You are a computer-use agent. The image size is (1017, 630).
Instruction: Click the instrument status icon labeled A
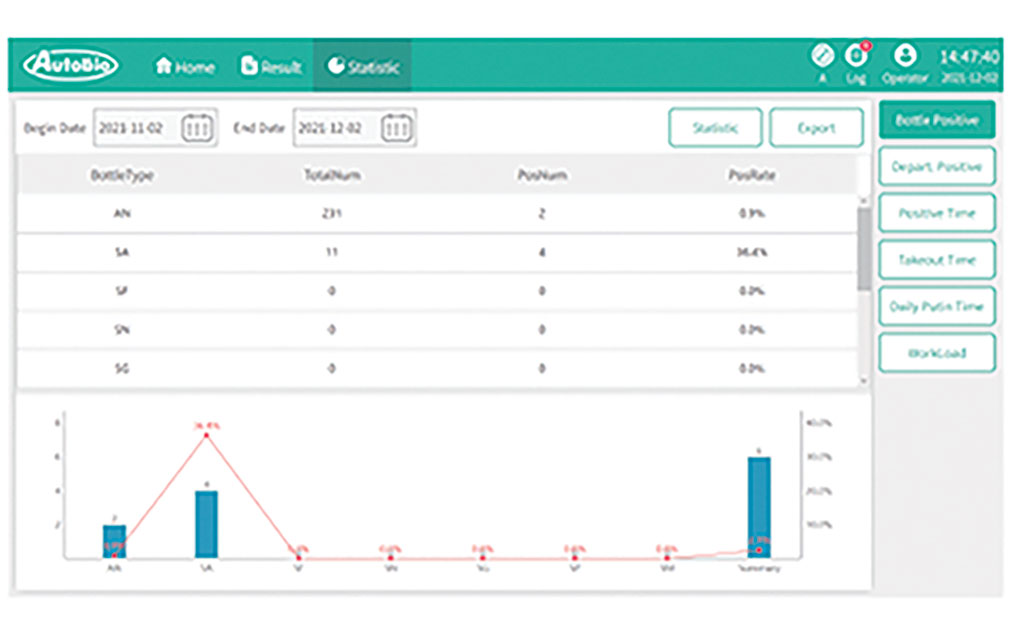822,56
